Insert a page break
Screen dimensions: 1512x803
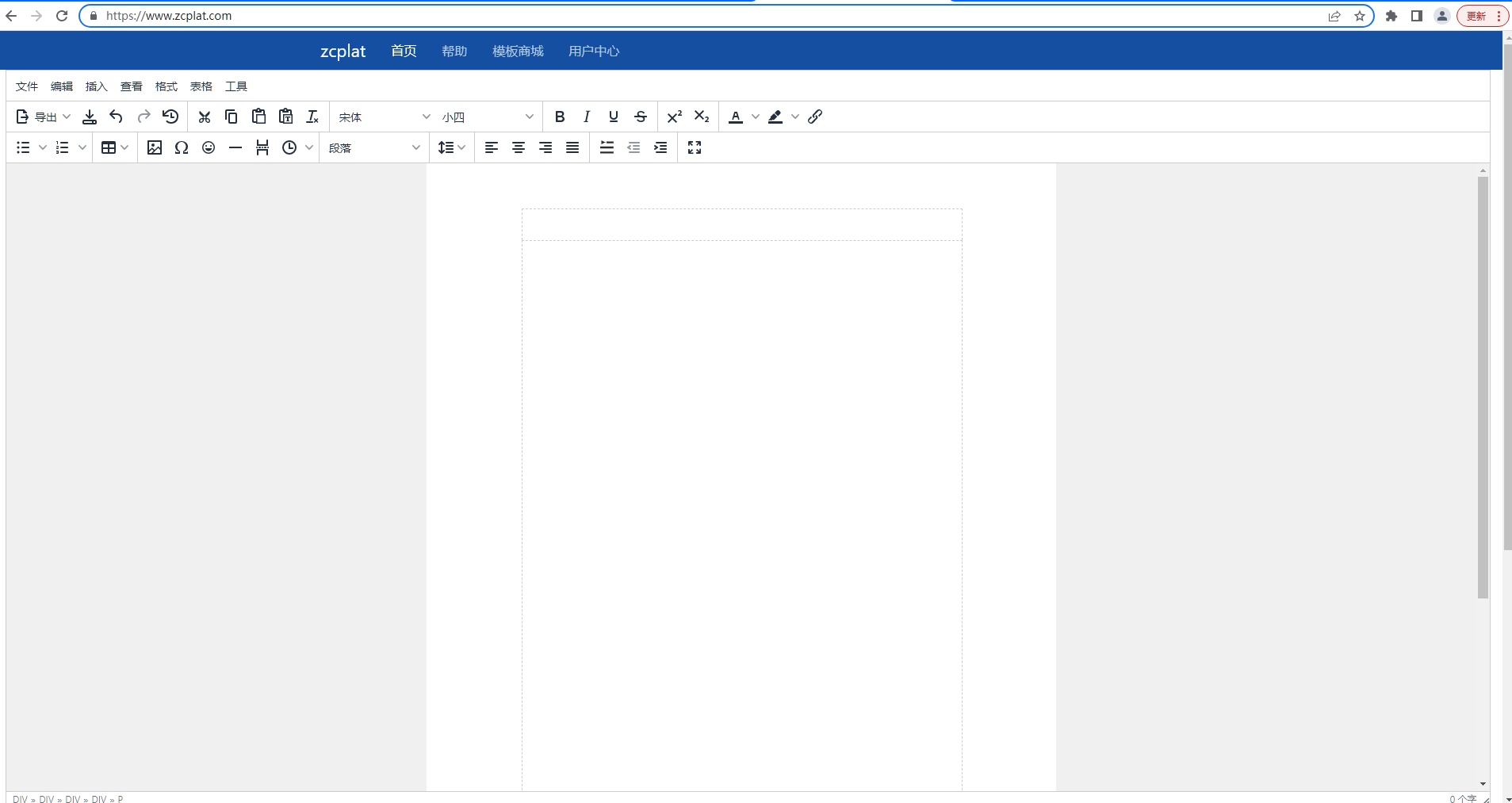click(x=262, y=147)
